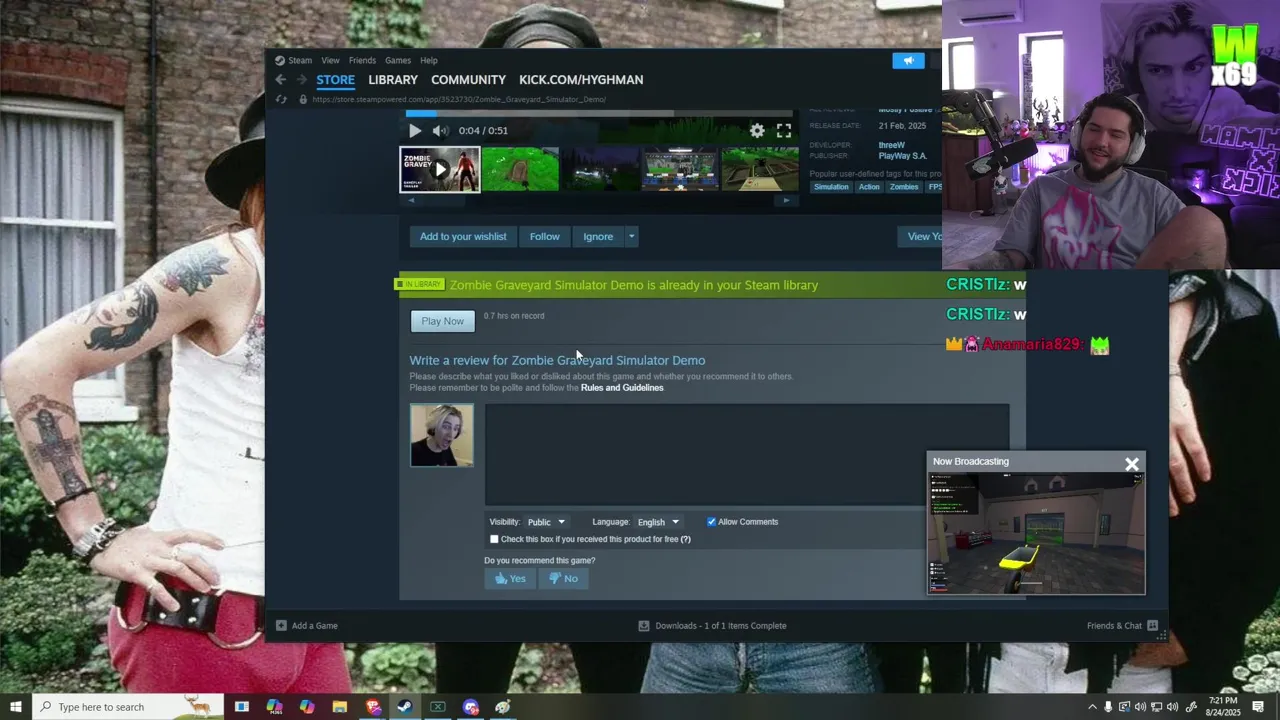Image resolution: width=1280 pixels, height=720 pixels.
Task: Select the green grass grave screenshot thumbnail
Action: point(520,169)
